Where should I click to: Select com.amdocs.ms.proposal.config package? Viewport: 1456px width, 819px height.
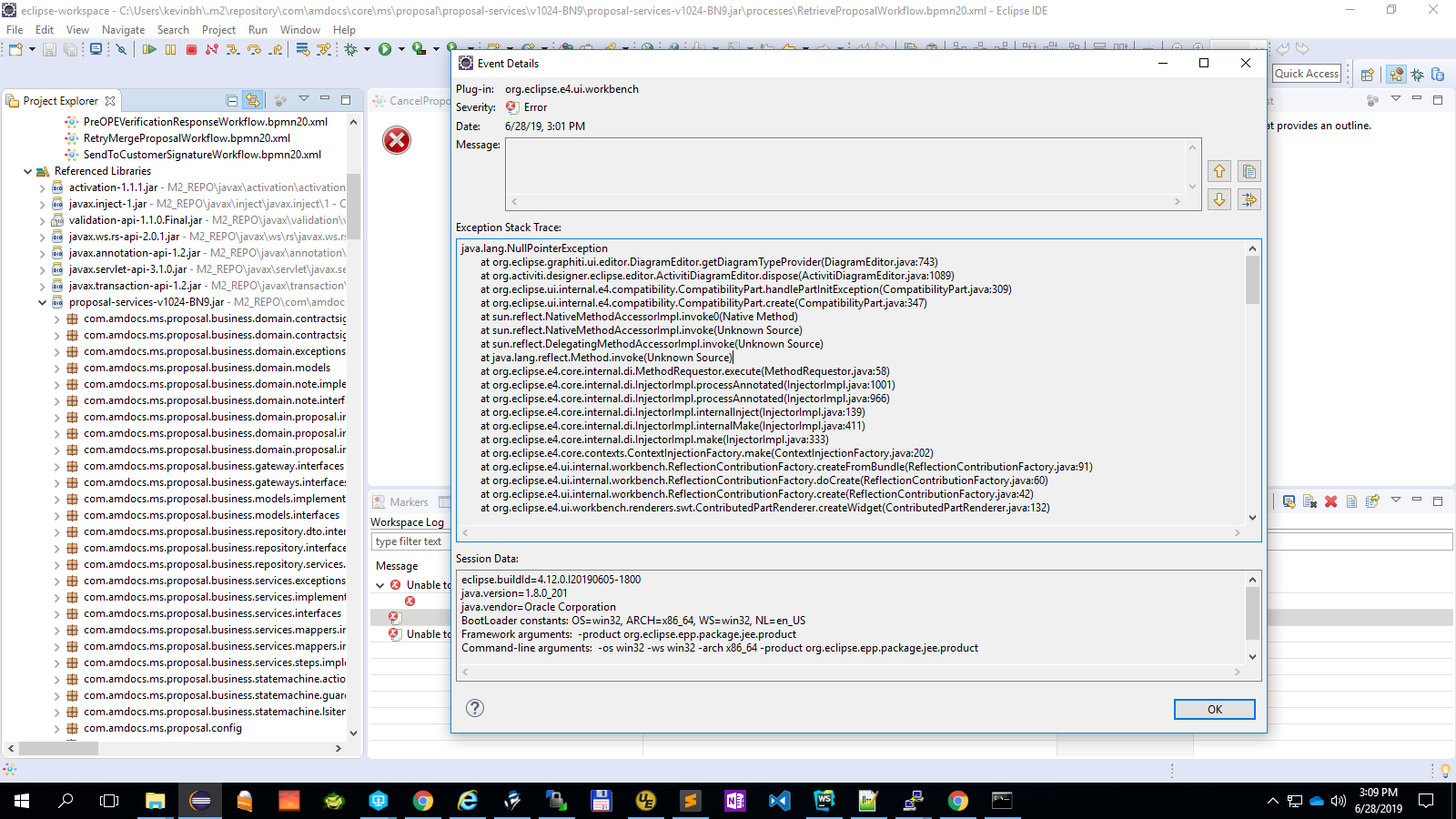pos(163,728)
